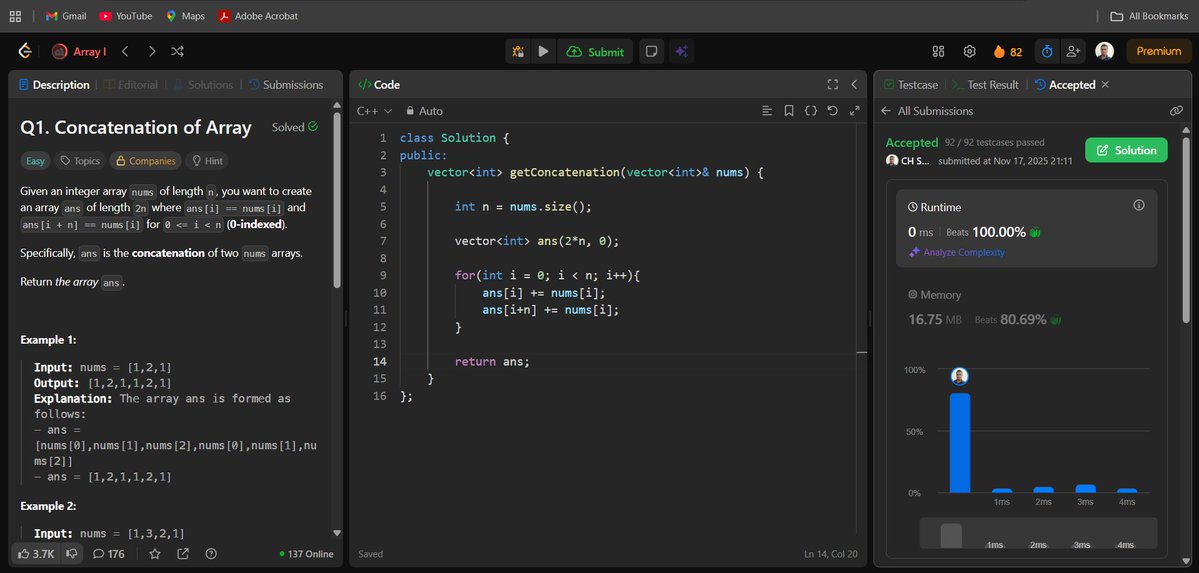Star this question as favorite

tap(155, 554)
